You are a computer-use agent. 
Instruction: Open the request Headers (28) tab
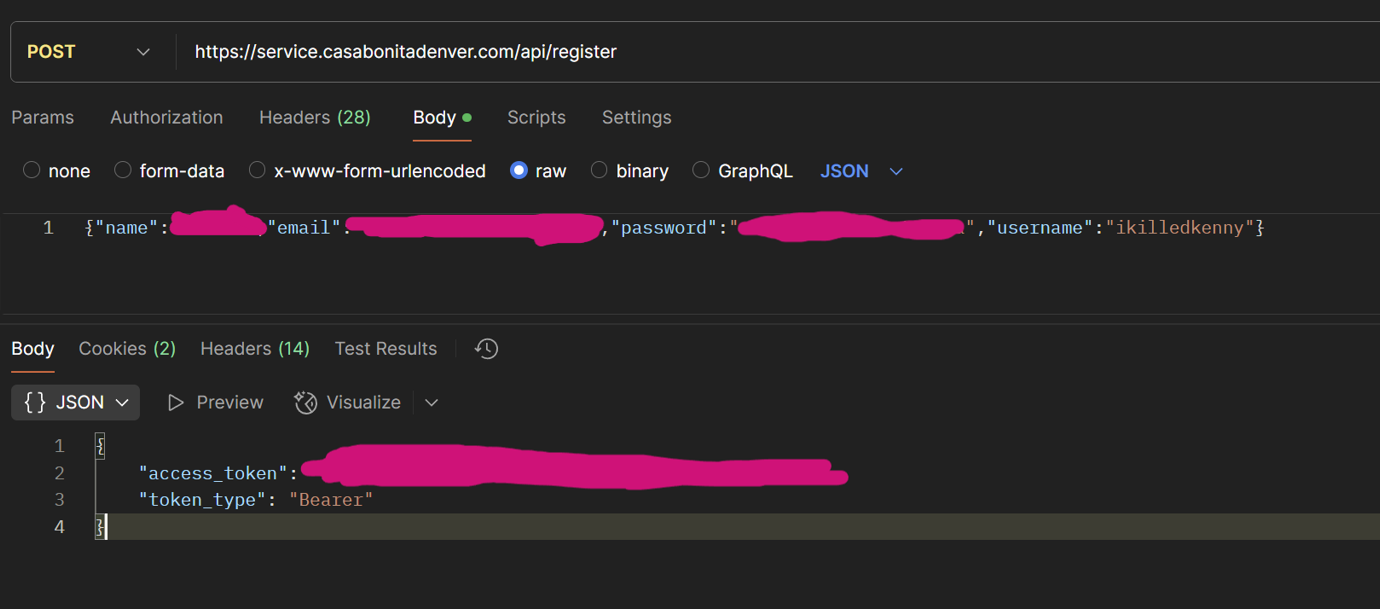pos(315,117)
